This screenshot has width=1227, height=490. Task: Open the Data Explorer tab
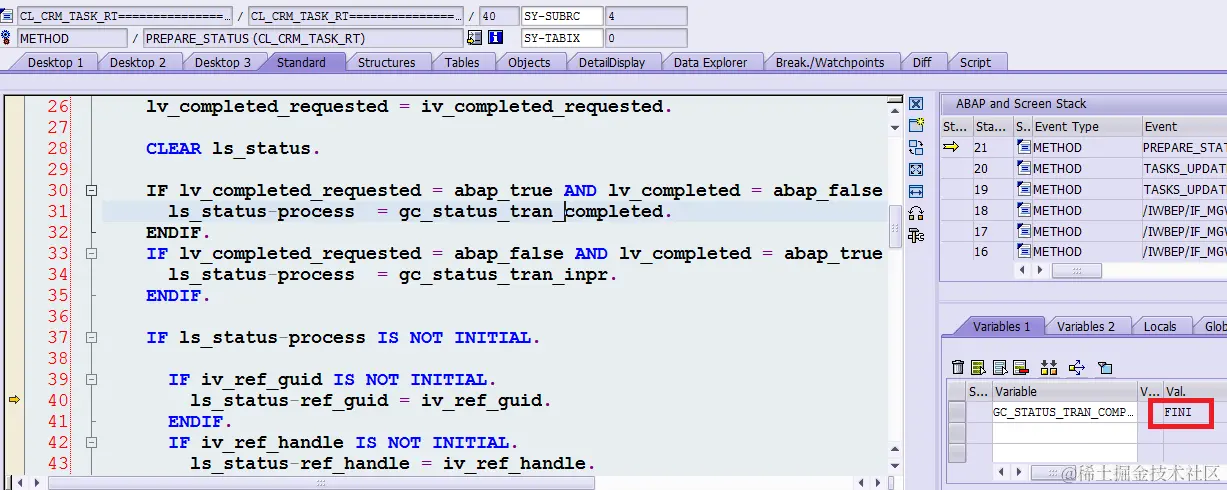[710, 62]
